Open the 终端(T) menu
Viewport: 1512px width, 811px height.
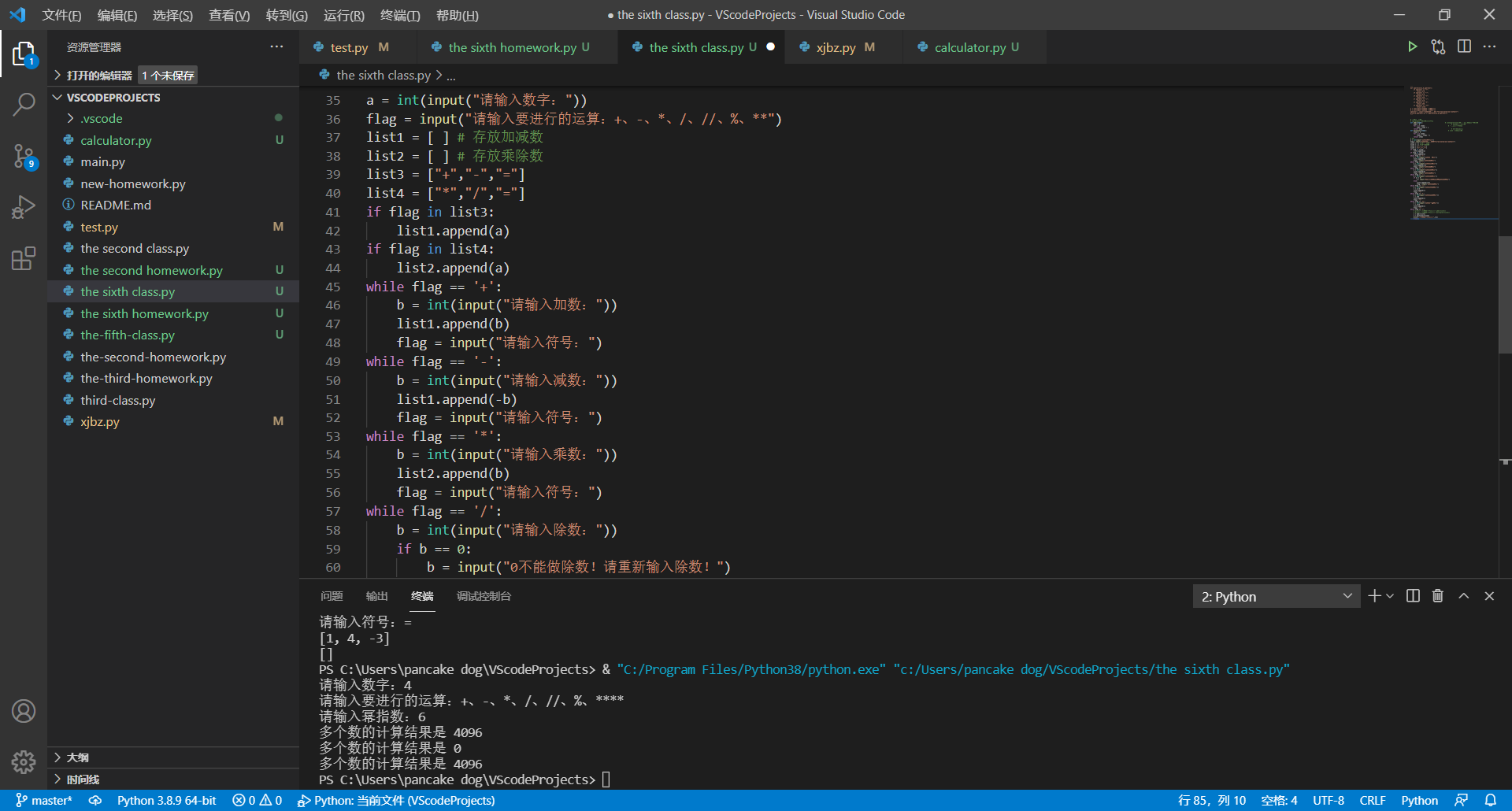point(400,15)
